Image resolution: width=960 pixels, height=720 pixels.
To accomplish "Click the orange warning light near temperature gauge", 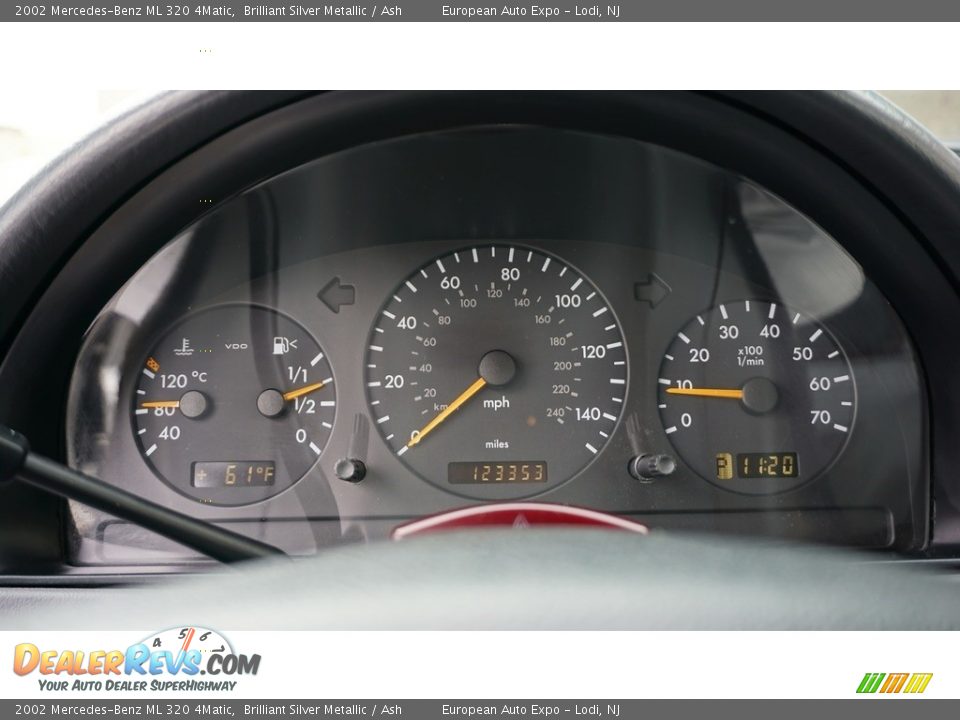I will tap(153, 363).
